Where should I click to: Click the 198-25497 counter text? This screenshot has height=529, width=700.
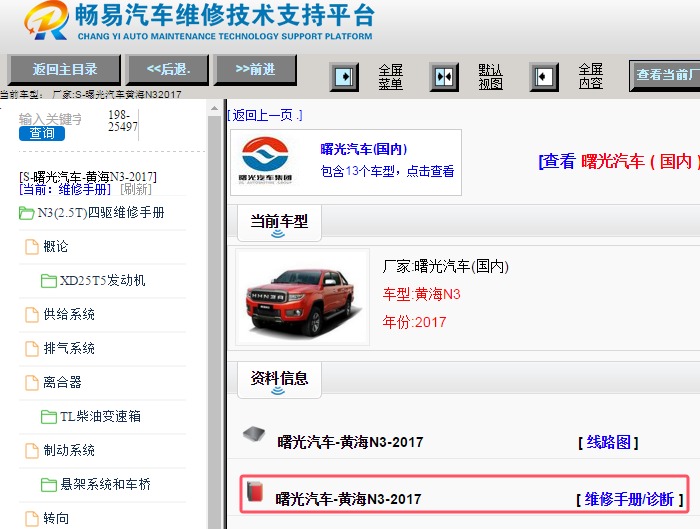[123, 121]
